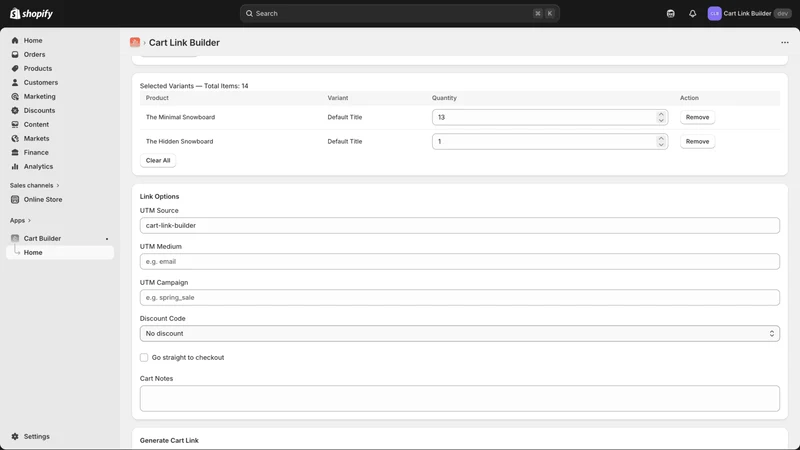Open Analytics page
800x450 pixels.
coord(38,166)
